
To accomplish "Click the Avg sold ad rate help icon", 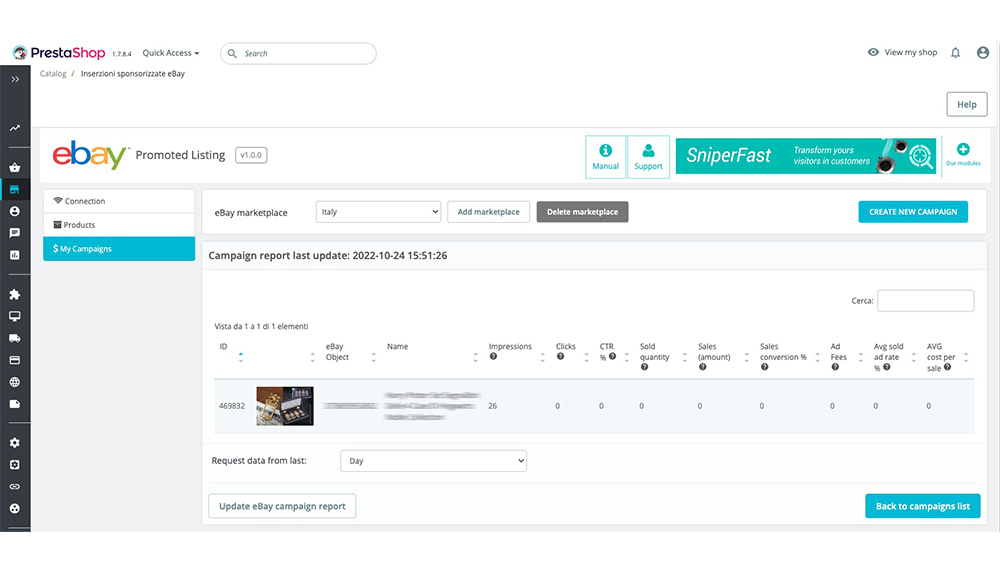I will coord(886,367).
